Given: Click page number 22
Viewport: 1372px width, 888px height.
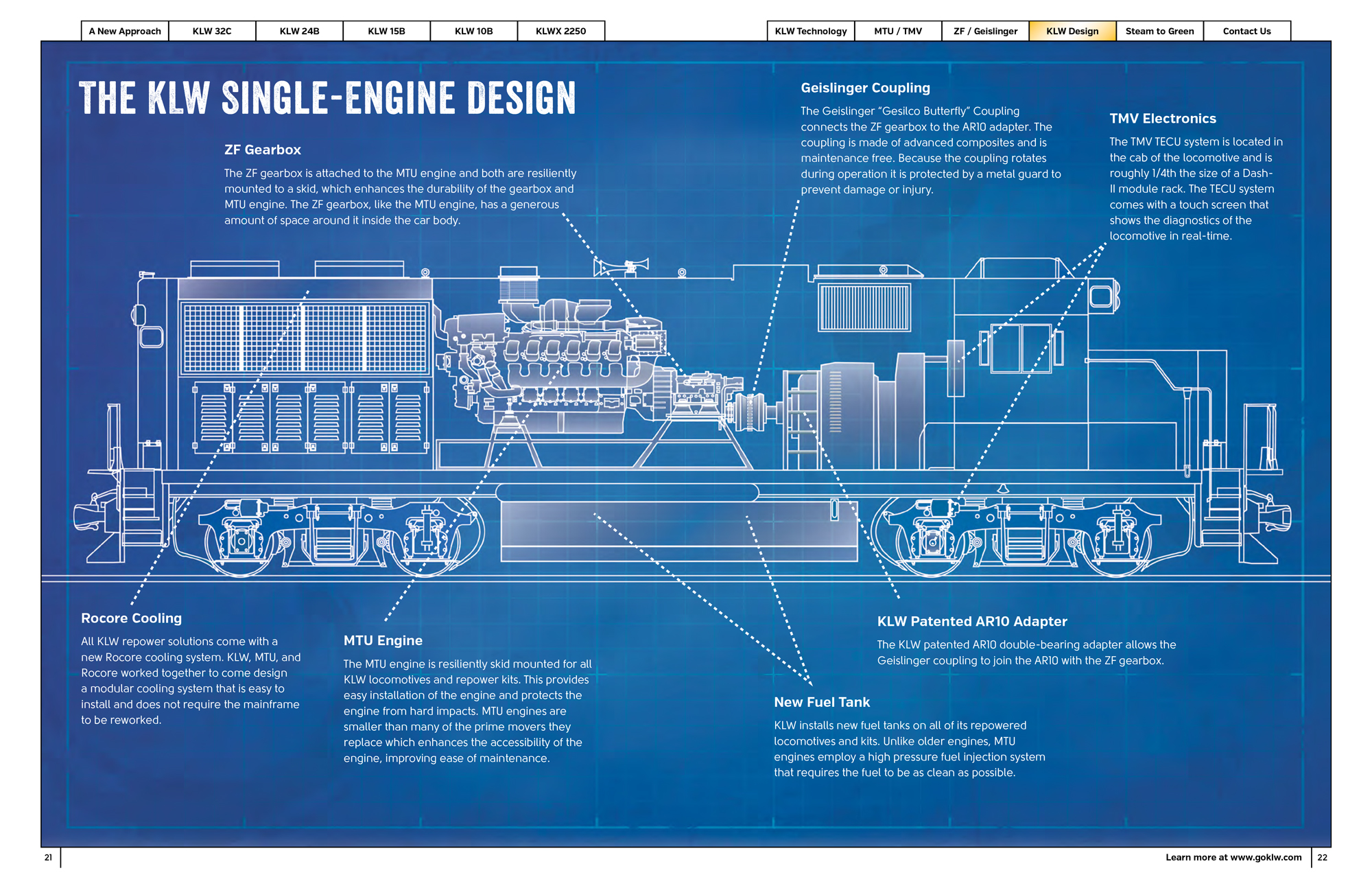Looking at the screenshot, I should (x=1322, y=857).
